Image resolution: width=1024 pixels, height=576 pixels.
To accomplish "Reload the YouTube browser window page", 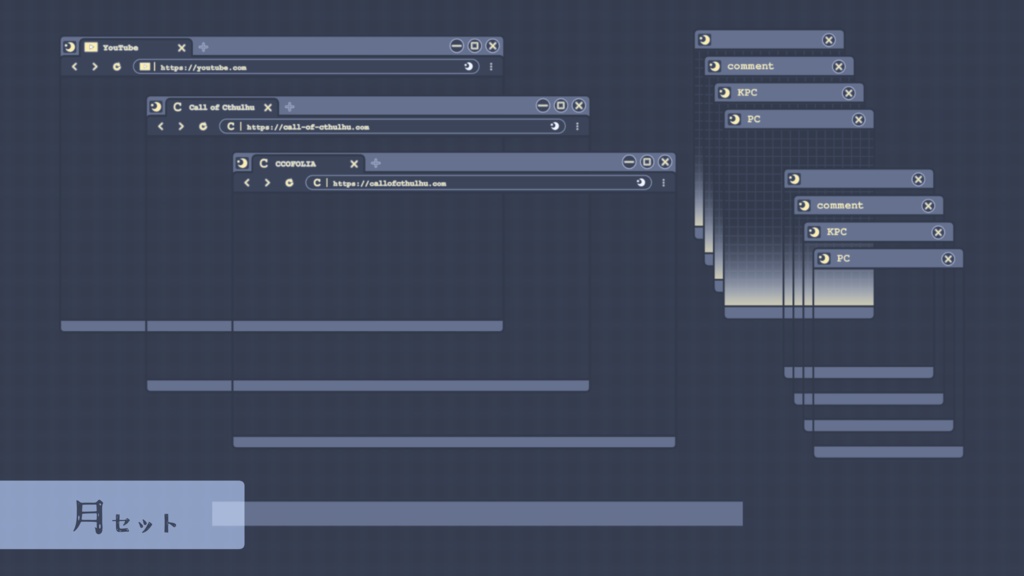I will click(117, 67).
